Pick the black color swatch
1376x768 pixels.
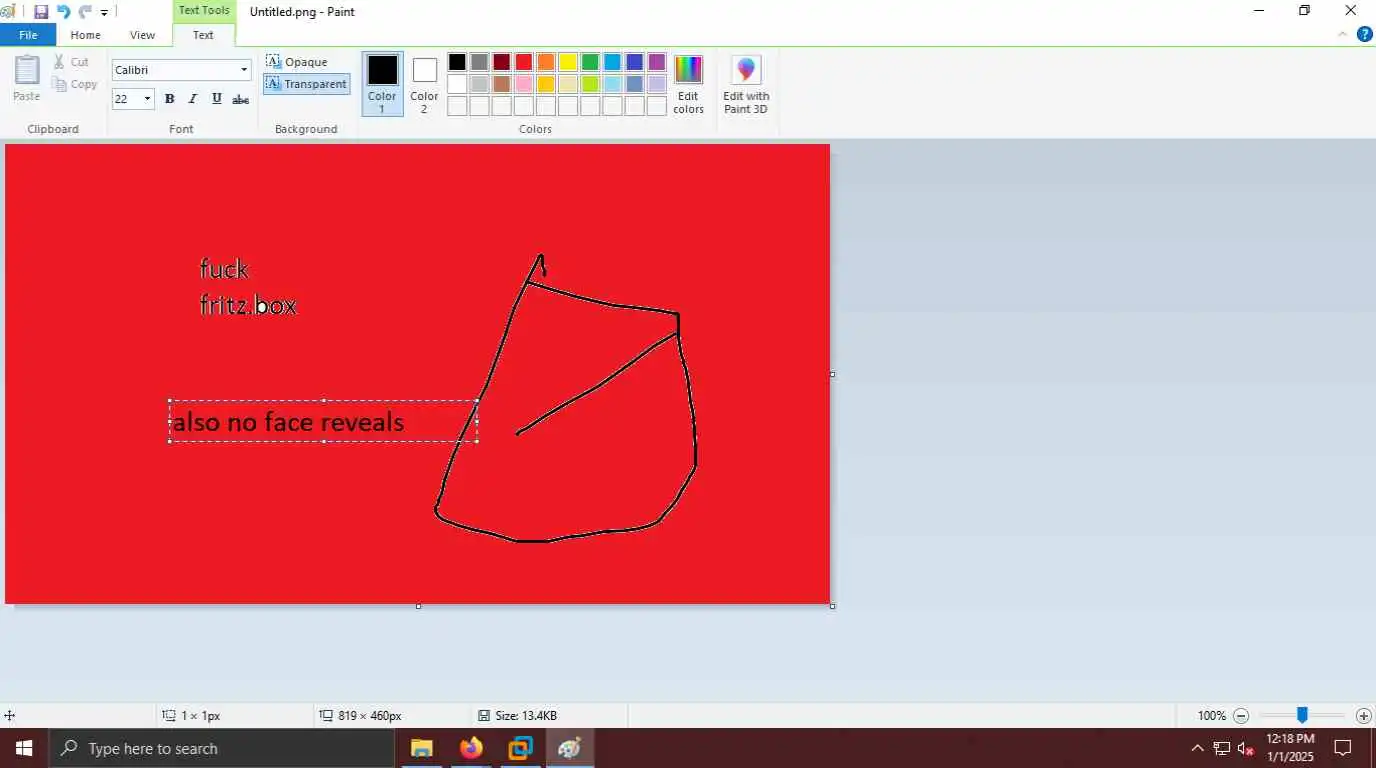[457, 62]
